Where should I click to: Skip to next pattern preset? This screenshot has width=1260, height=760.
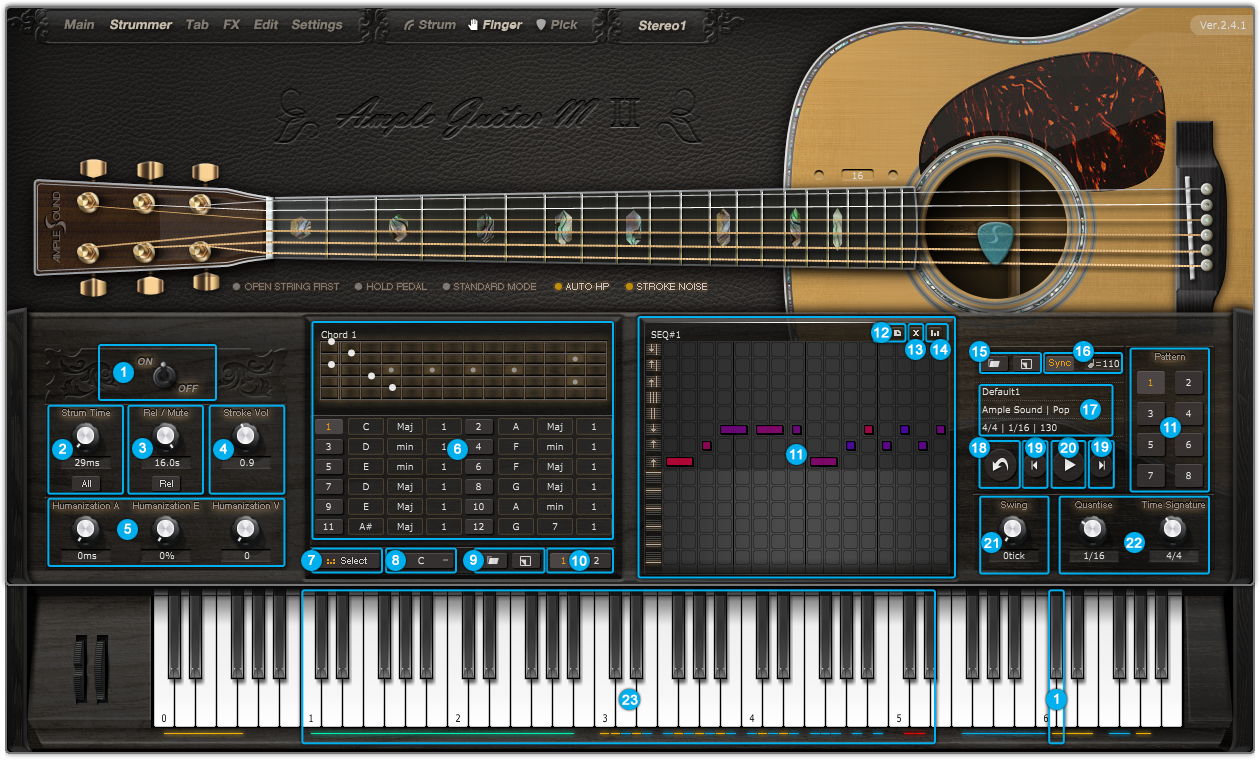pos(1101,466)
